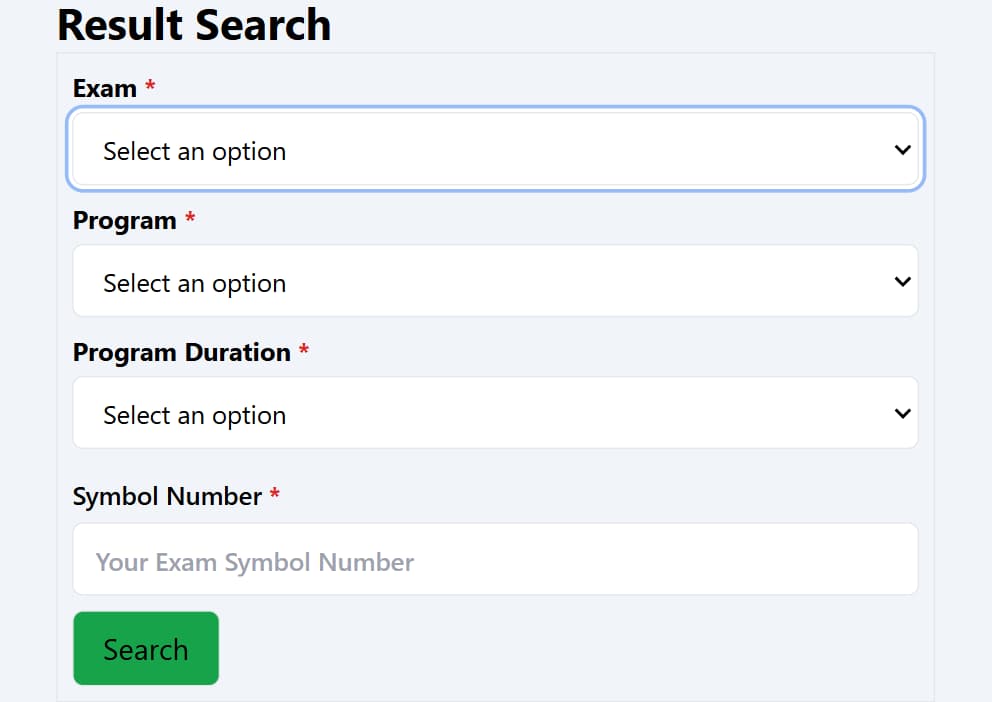Click the Result Search heading

coord(195,25)
